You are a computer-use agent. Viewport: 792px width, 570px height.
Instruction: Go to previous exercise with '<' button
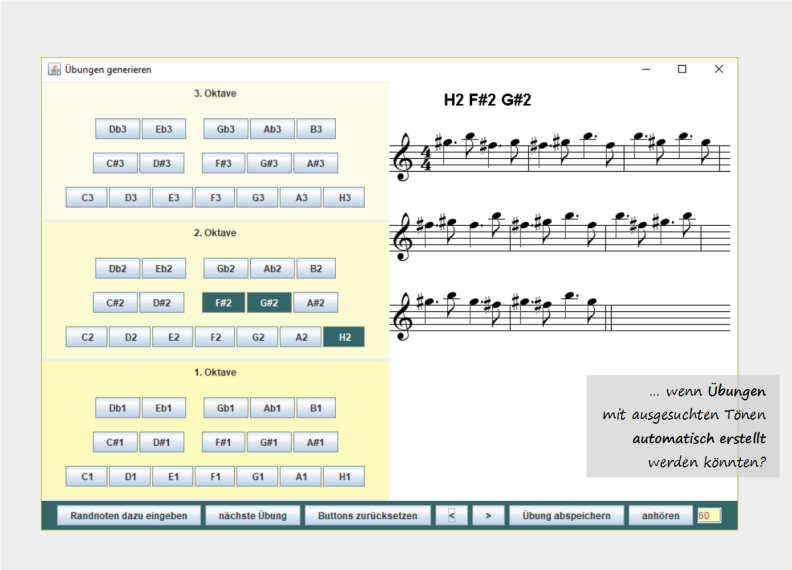pyautogui.click(x=452, y=516)
